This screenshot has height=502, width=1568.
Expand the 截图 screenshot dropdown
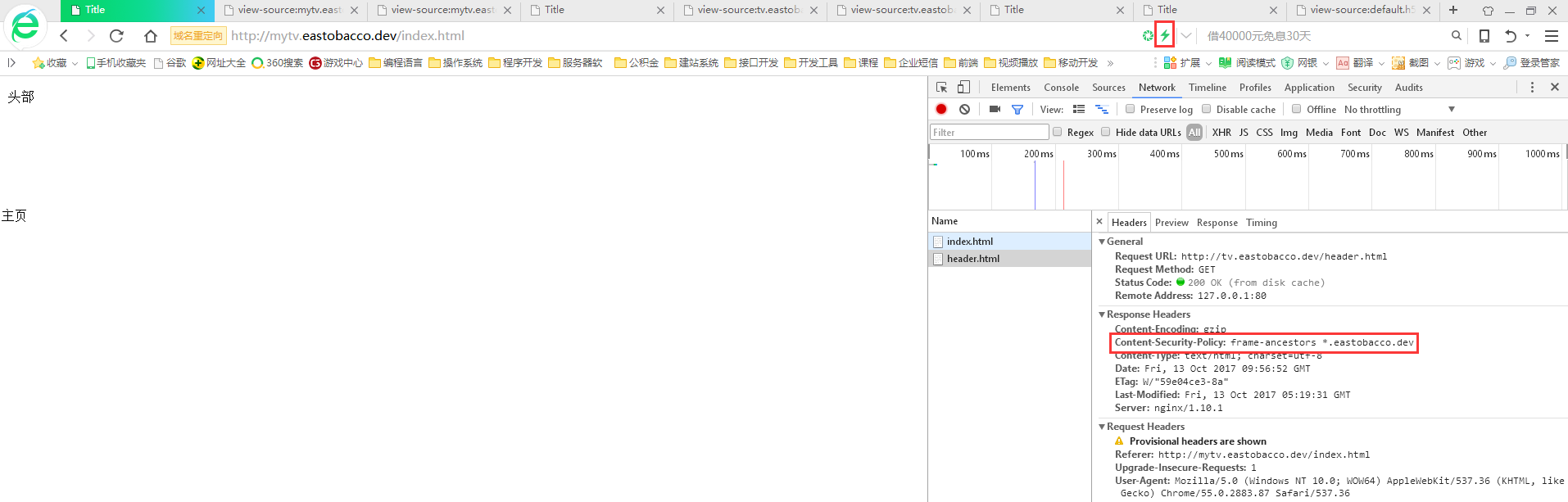click(x=1437, y=63)
